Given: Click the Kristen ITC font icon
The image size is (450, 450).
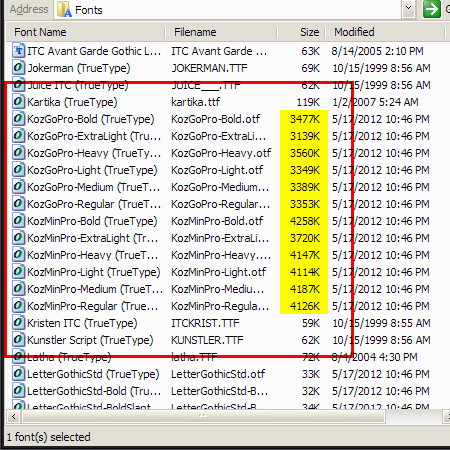Looking at the screenshot, I should pyautogui.click(x=19, y=323).
